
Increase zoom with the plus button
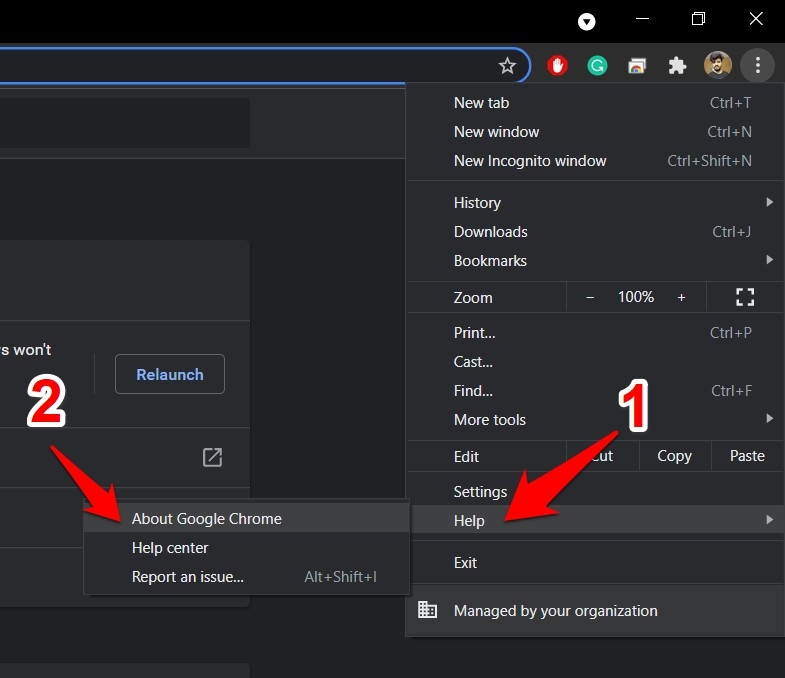point(681,297)
